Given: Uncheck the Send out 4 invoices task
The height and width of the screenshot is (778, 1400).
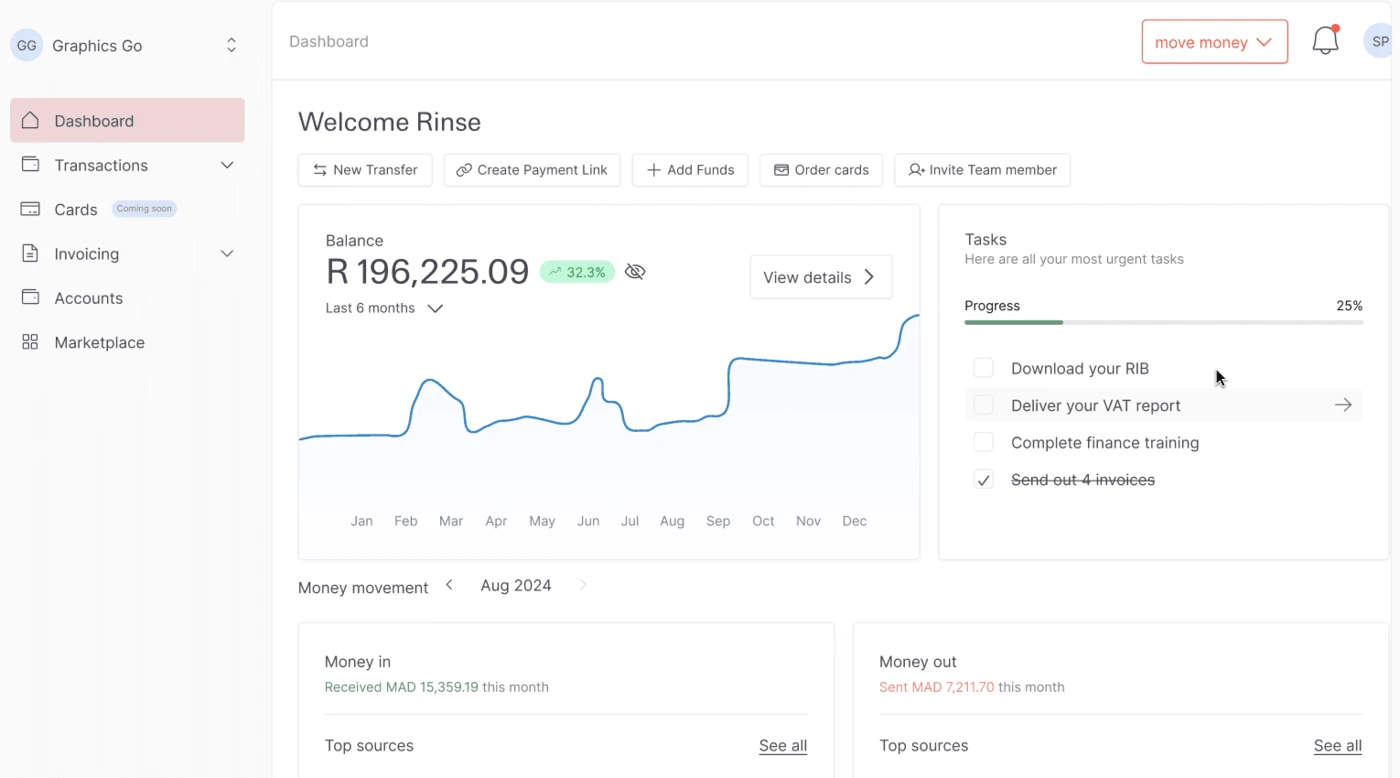Looking at the screenshot, I should point(984,480).
